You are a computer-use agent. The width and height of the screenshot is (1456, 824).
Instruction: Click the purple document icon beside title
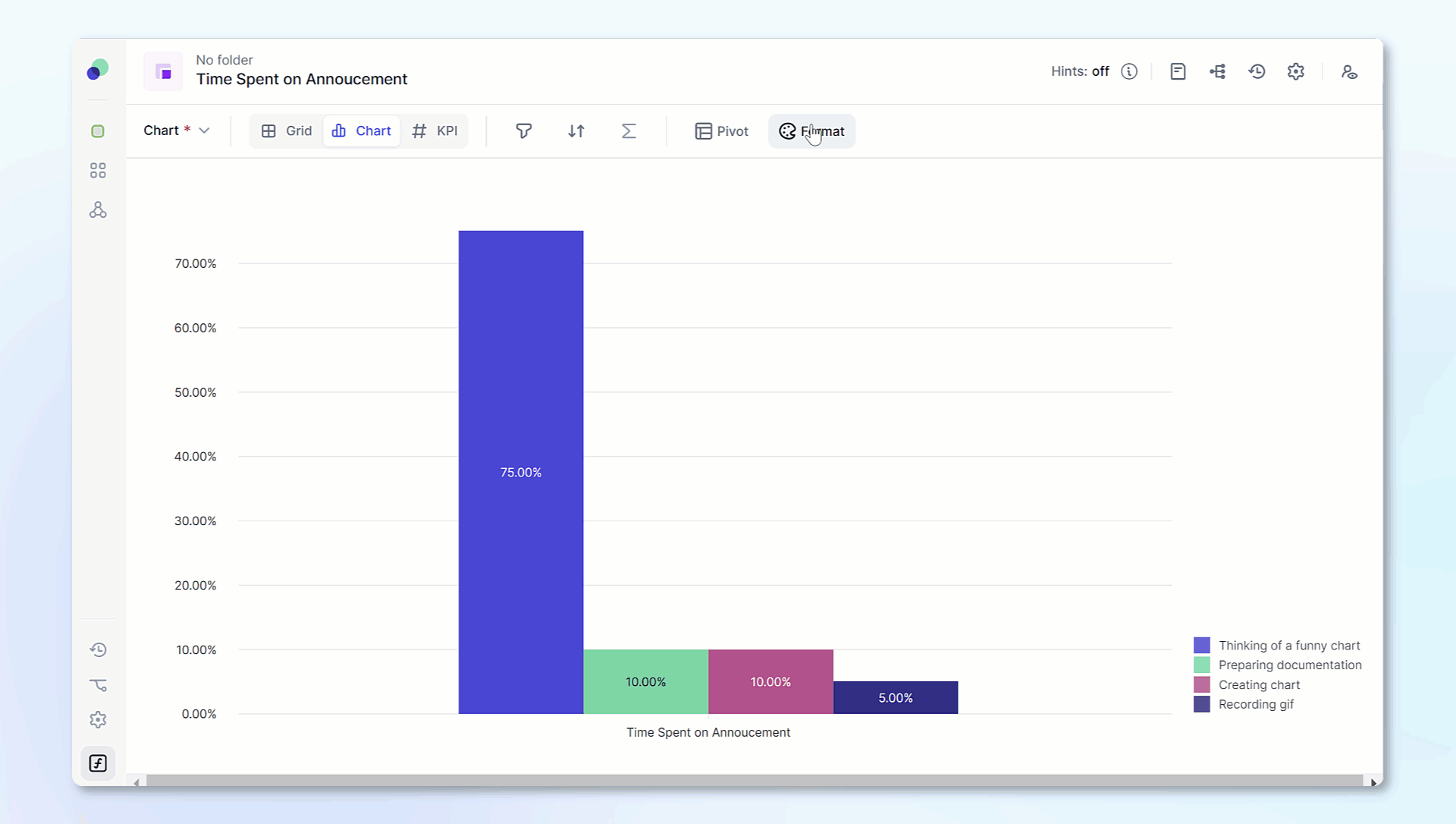(163, 71)
